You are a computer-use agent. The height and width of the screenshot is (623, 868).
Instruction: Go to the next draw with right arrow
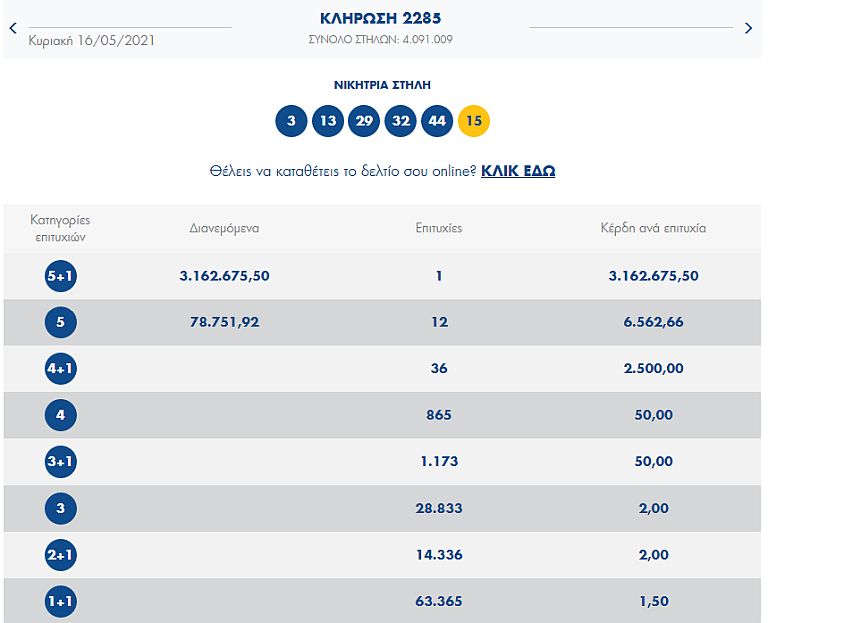[748, 28]
